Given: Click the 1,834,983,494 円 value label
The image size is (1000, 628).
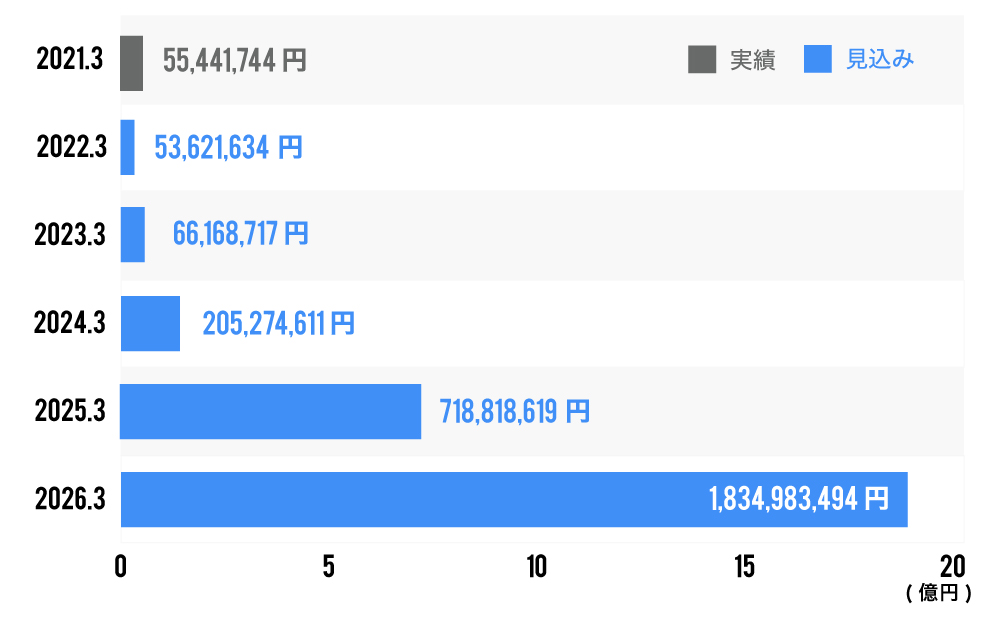Looking at the screenshot, I should pyautogui.click(x=798, y=499).
